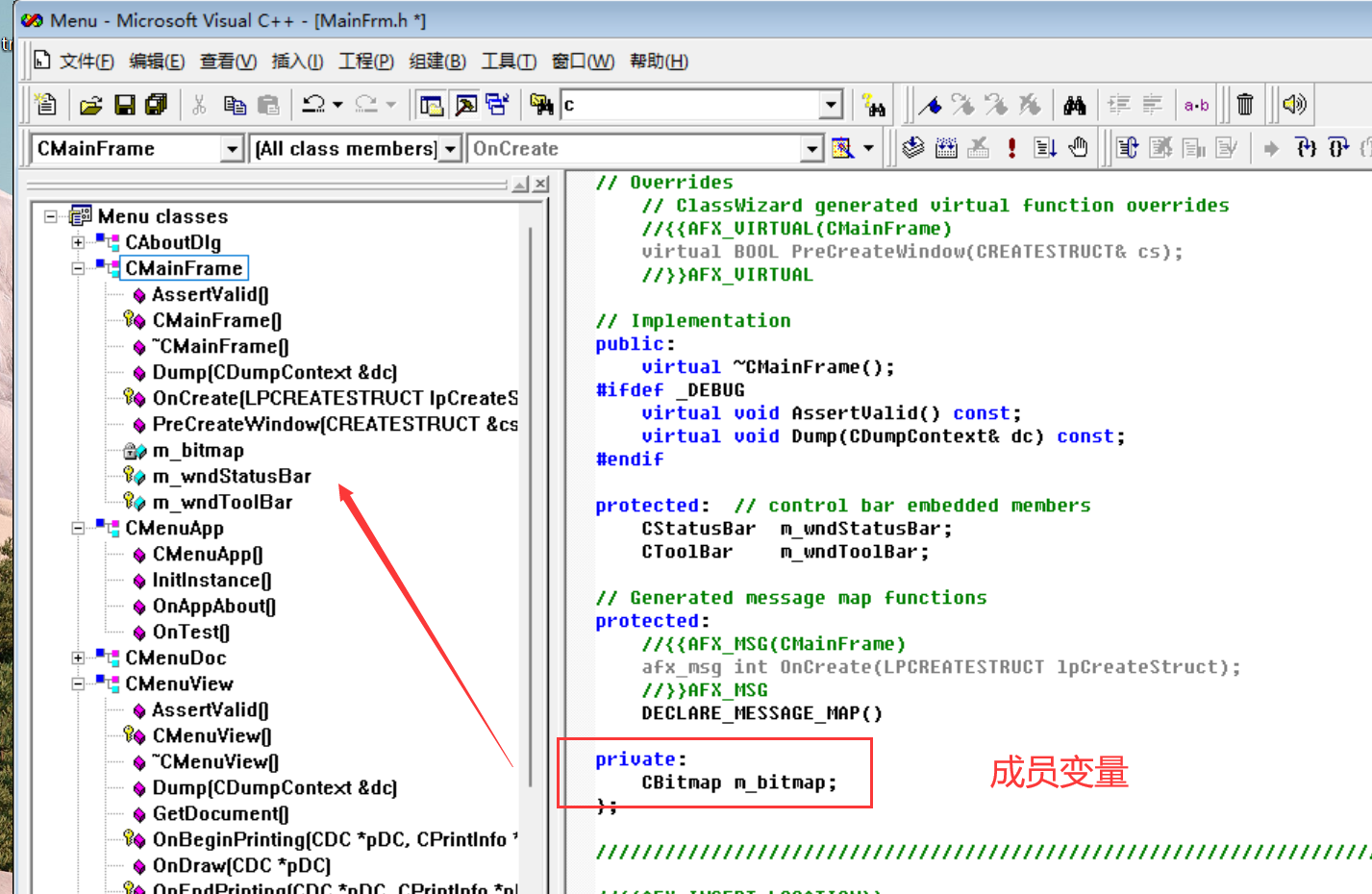This screenshot has height=894, width=1372.
Task: Save the current file with floppy icon
Action: coord(124,105)
